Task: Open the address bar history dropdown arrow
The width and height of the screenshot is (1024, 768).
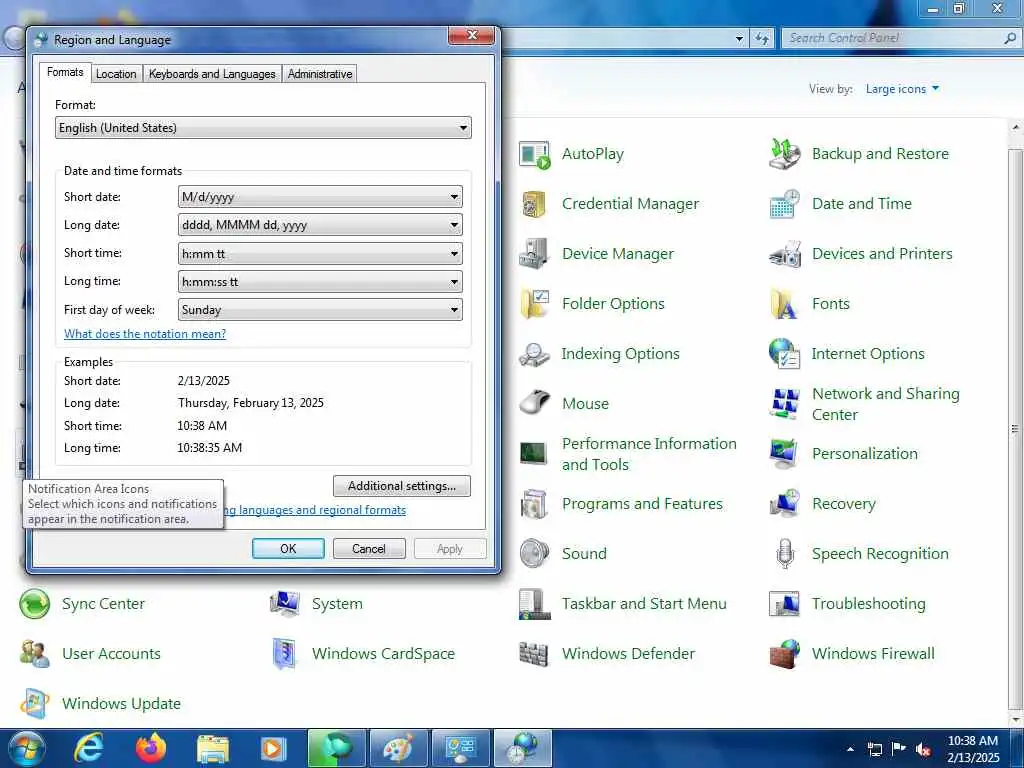Action: click(x=739, y=39)
